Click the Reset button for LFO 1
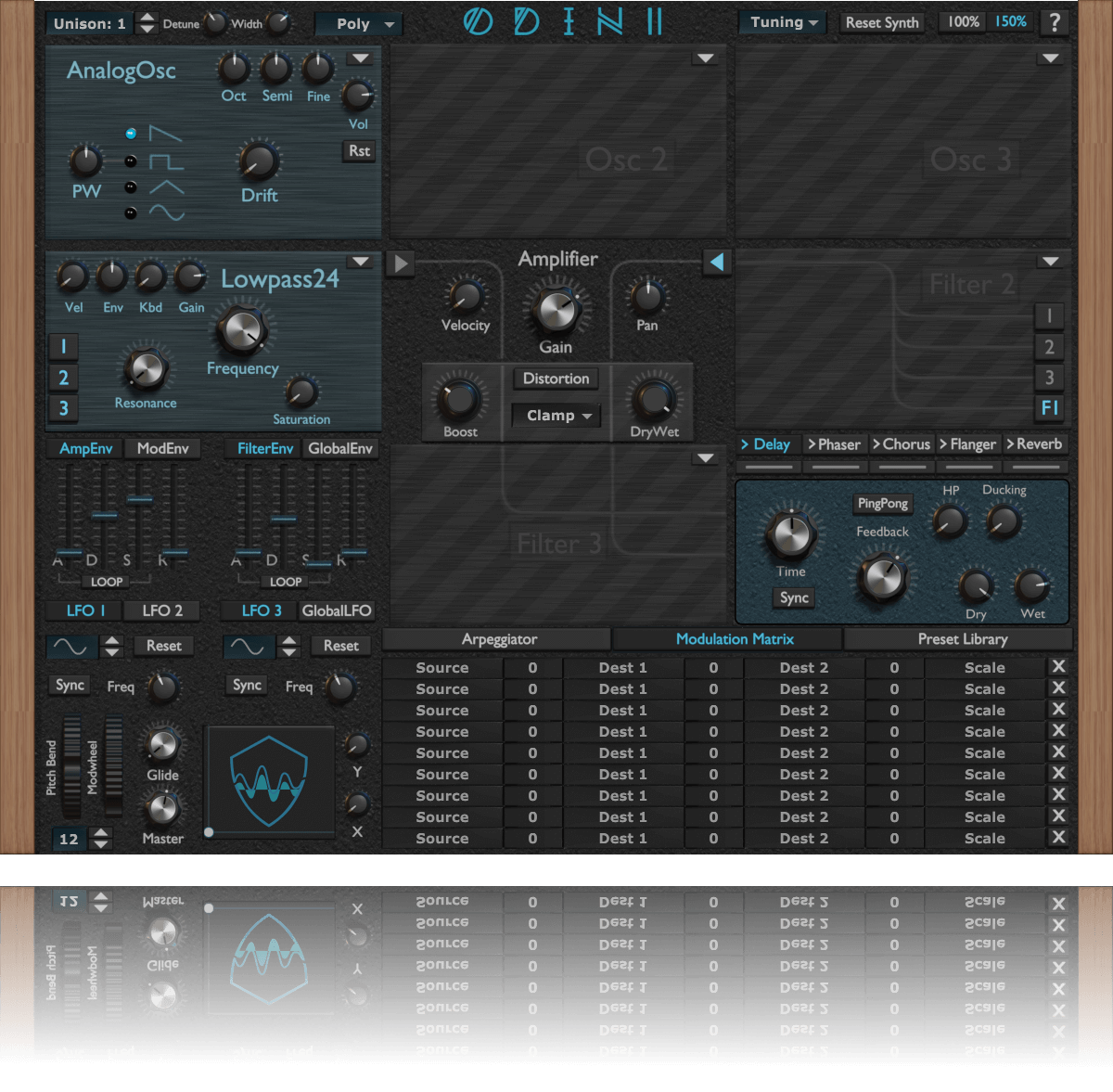The image size is (1113, 1092). [163, 646]
